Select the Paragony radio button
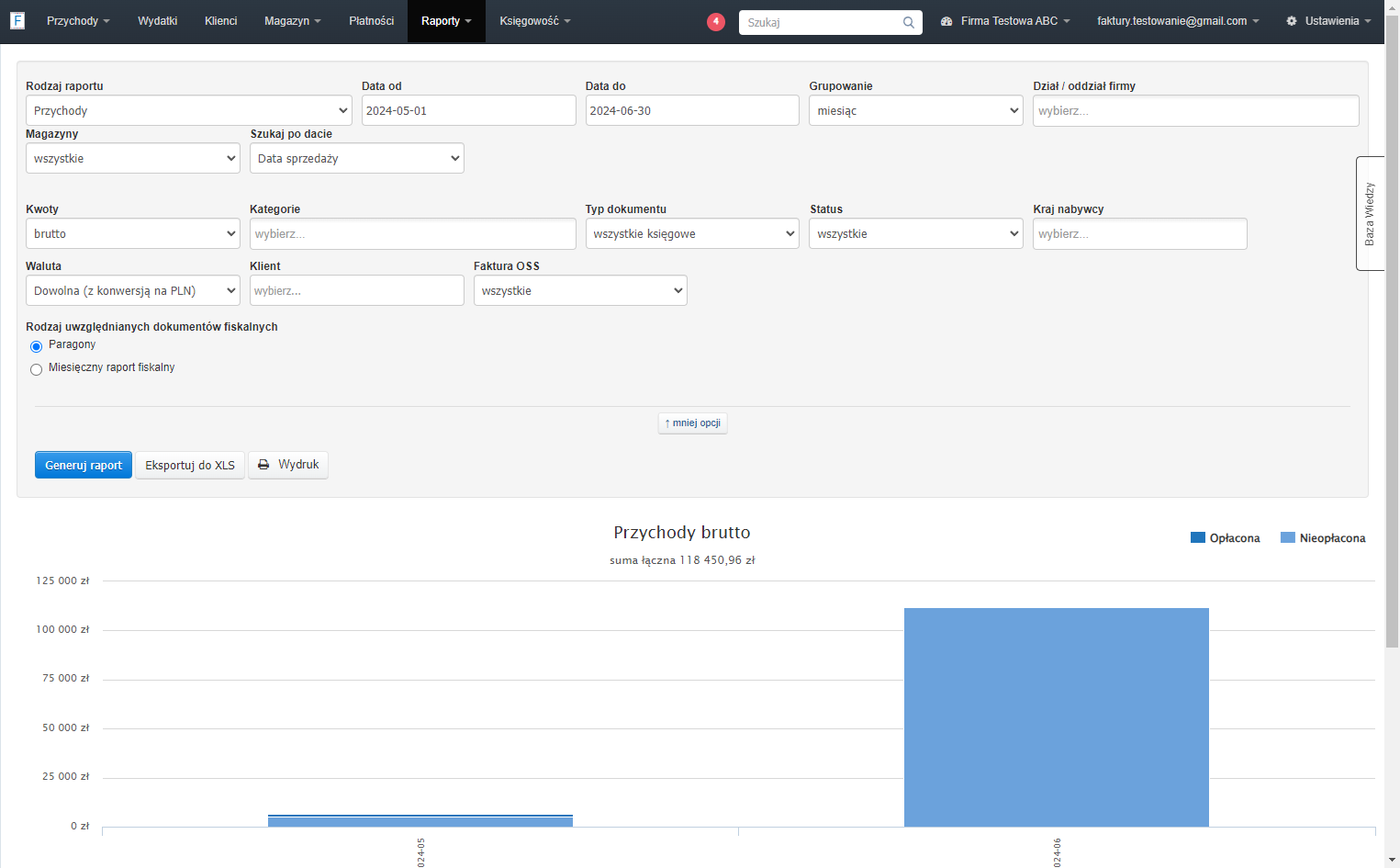This screenshot has width=1400, height=868. (37, 346)
